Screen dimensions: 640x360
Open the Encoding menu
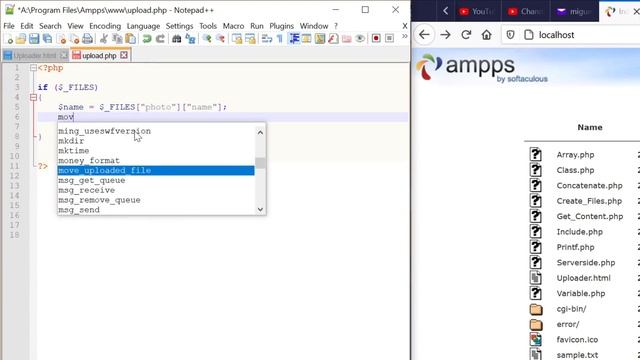[x=105, y=26]
